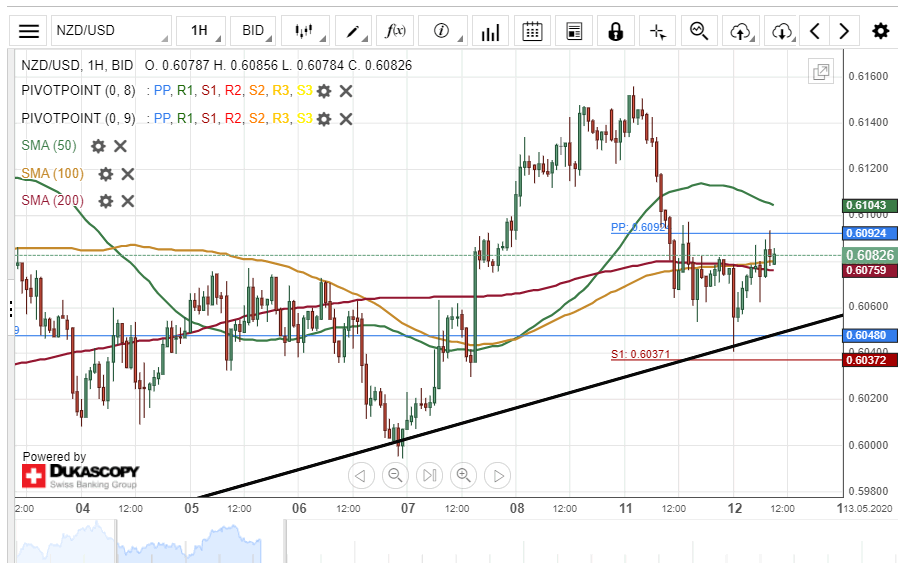Click the 0.61043 green price tag
Viewport: 903px width, 569px height.
coord(870,206)
